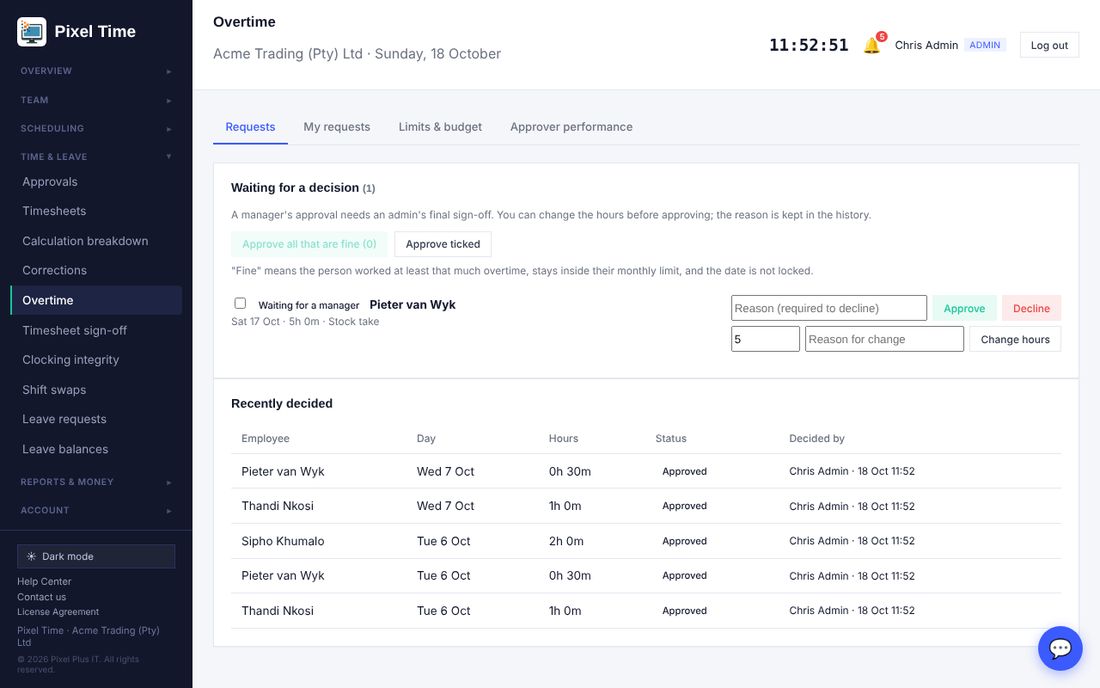Open Timesheet sign-off page

[x=96, y=330]
